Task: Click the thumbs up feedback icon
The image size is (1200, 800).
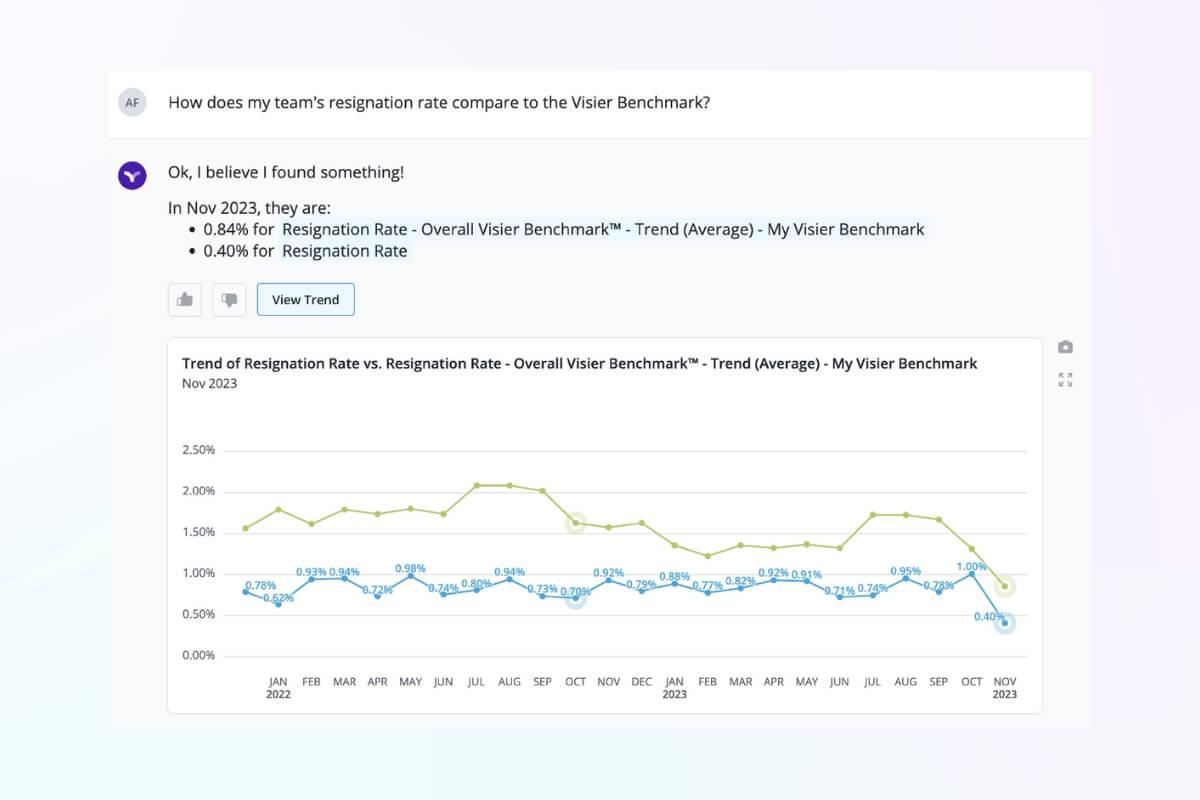Action: click(x=185, y=299)
